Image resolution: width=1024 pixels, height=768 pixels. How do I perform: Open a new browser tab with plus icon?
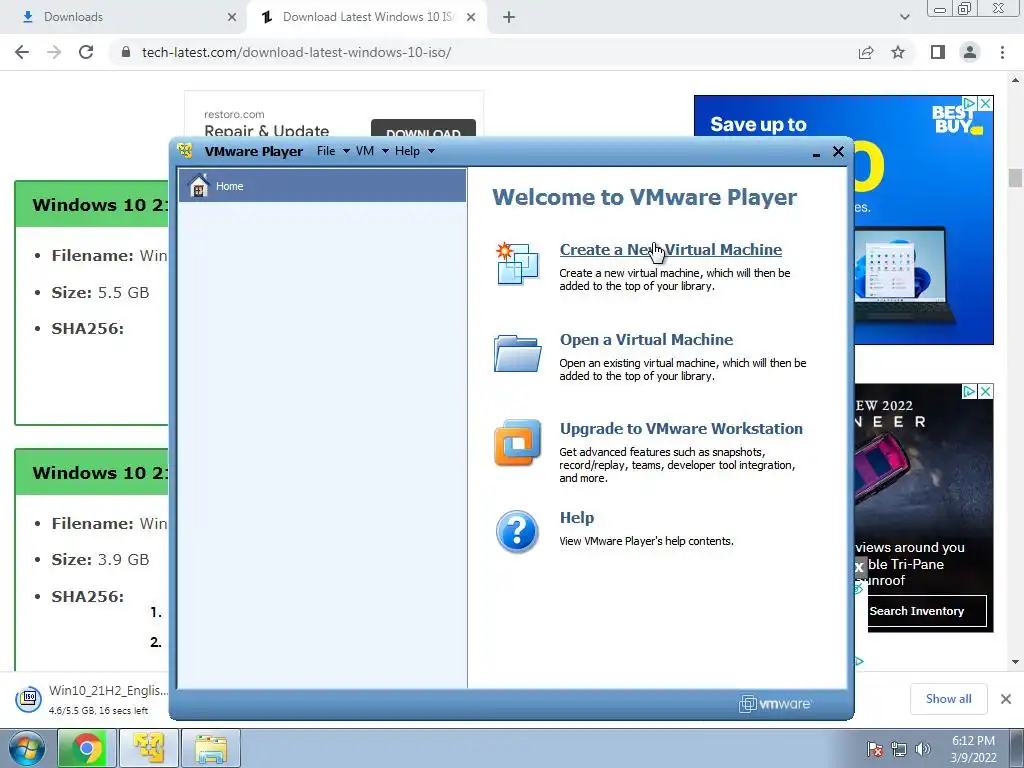[x=509, y=17]
